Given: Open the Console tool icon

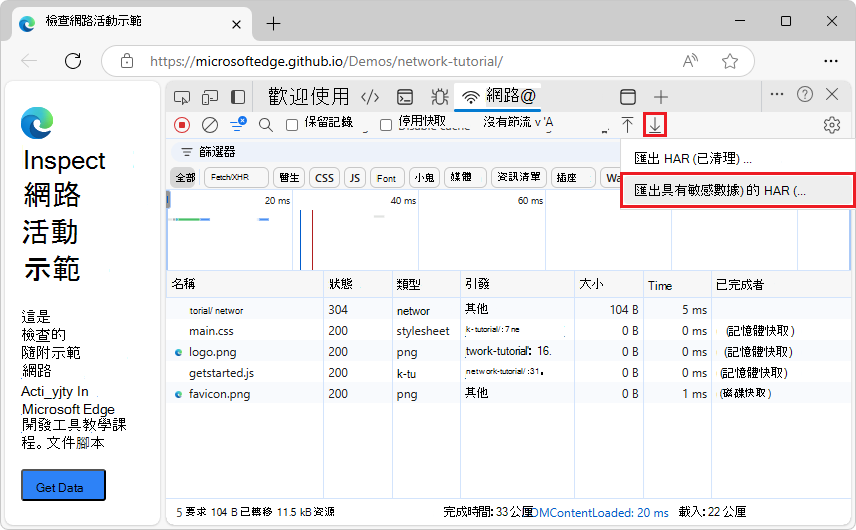Looking at the screenshot, I should pos(405,97).
